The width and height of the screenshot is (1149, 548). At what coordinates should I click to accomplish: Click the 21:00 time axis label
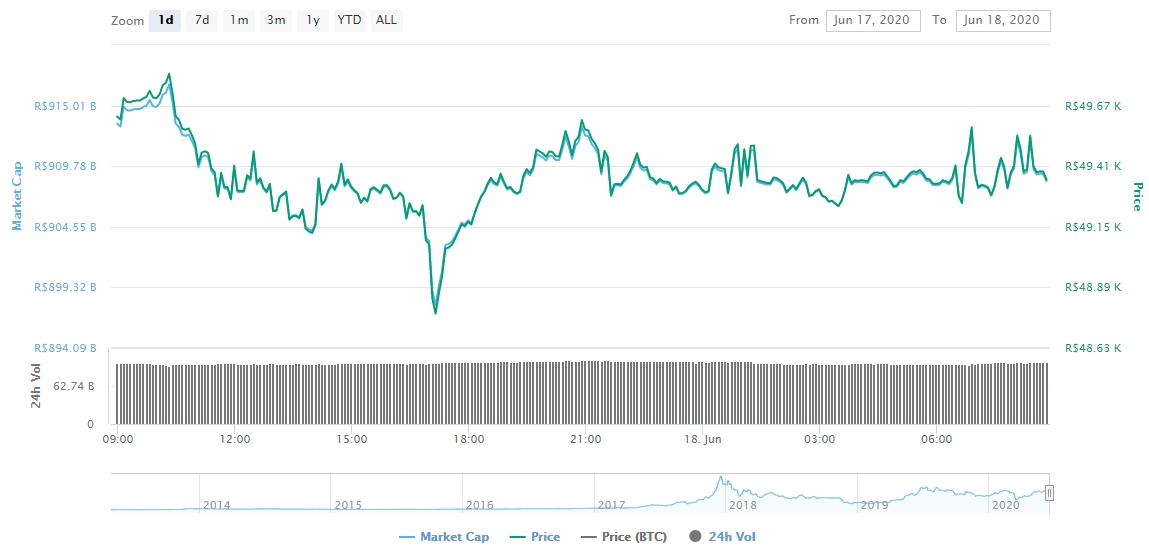586,440
